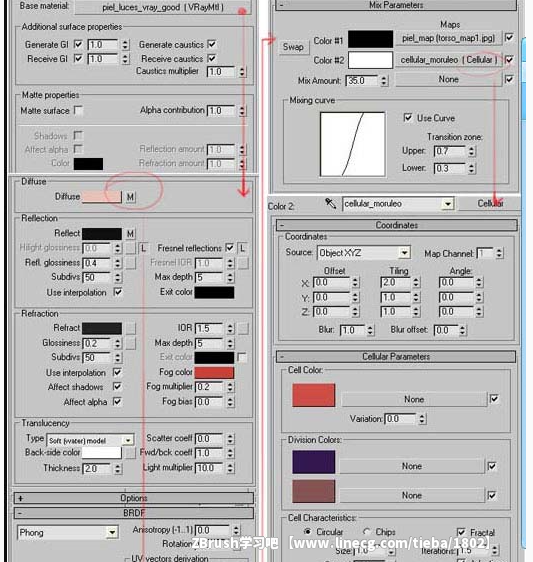The height and width of the screenshot is (562, 533).
Task: Open the purple Division Color swatch
Action: (314, 462)
